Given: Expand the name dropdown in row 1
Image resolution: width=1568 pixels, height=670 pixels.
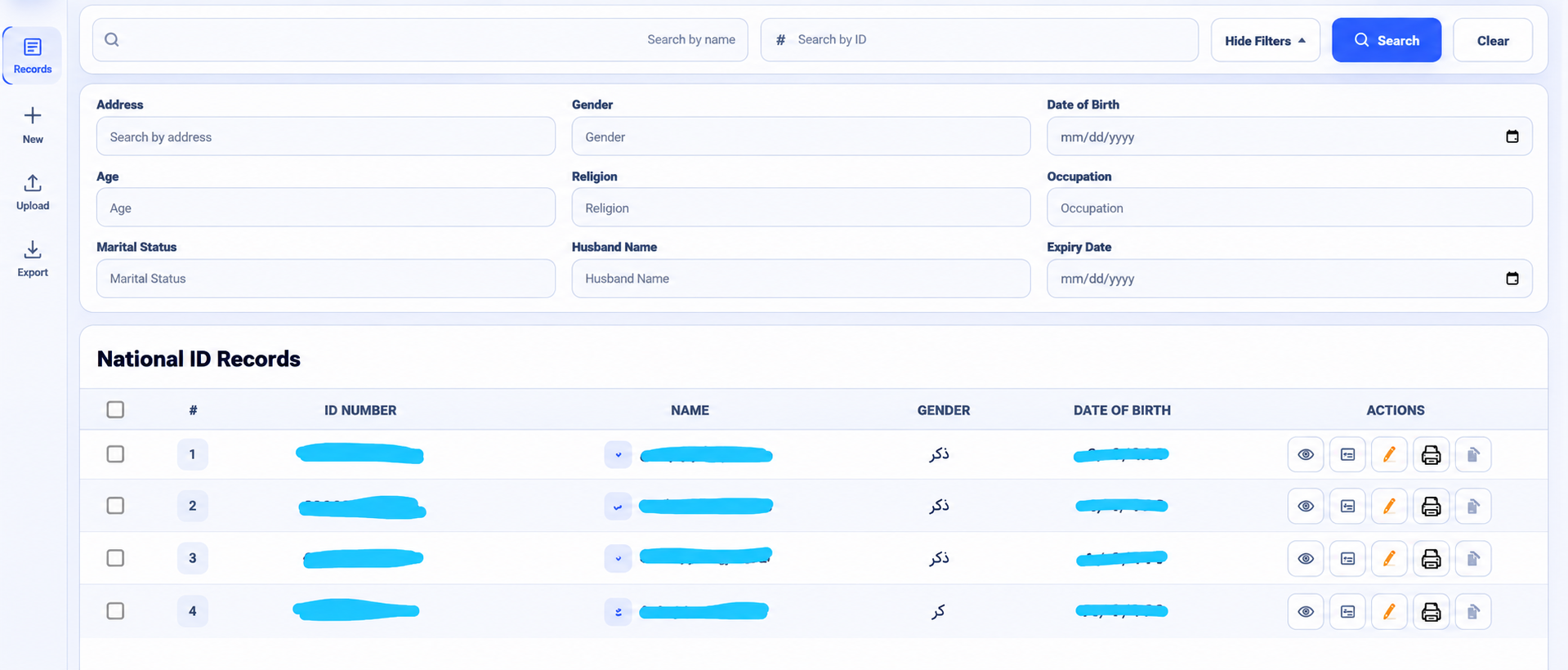Looking at the screenshot, I should (x=618, y=454).
